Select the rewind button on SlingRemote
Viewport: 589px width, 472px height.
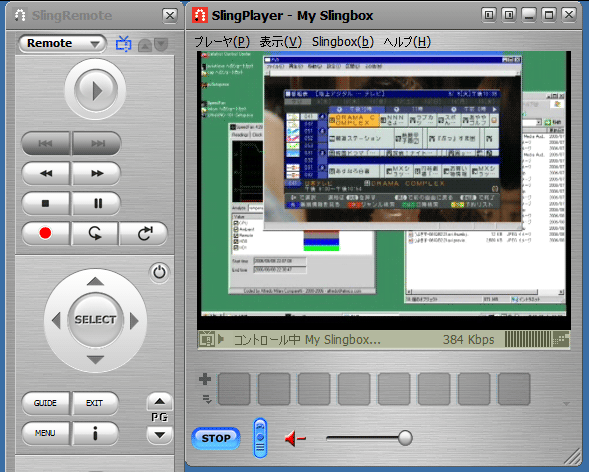coord(46,173)
